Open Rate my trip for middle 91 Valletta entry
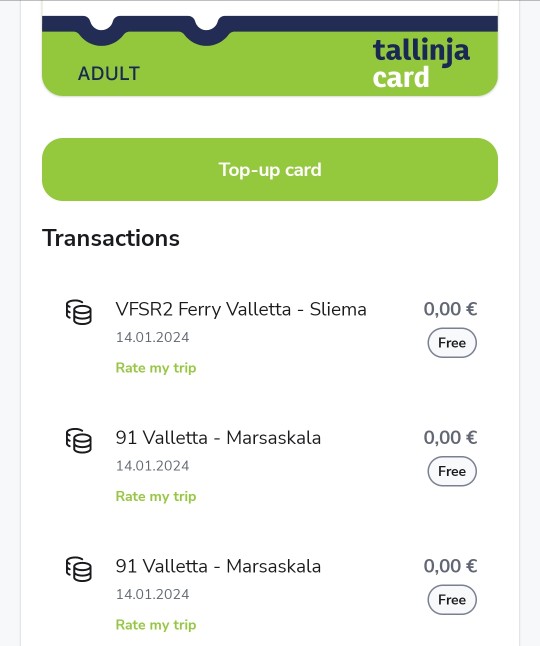Viewport: 540px width, 646px height. 156,496
